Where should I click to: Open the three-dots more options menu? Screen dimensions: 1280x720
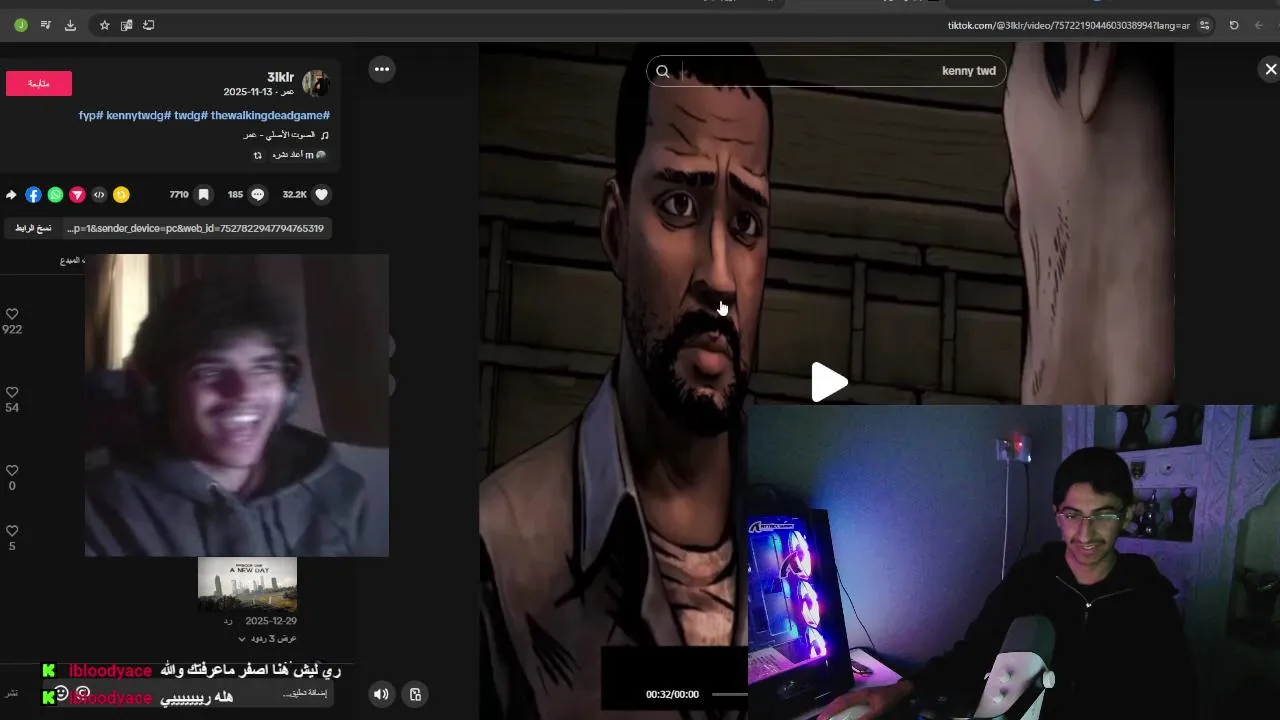(x=381, y=69)
